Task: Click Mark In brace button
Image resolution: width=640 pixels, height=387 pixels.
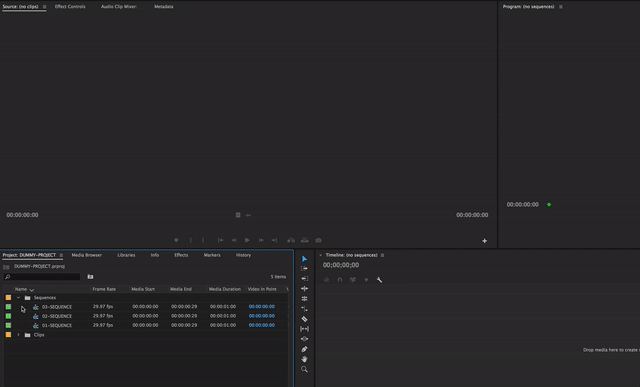Action: pos(191,240)
